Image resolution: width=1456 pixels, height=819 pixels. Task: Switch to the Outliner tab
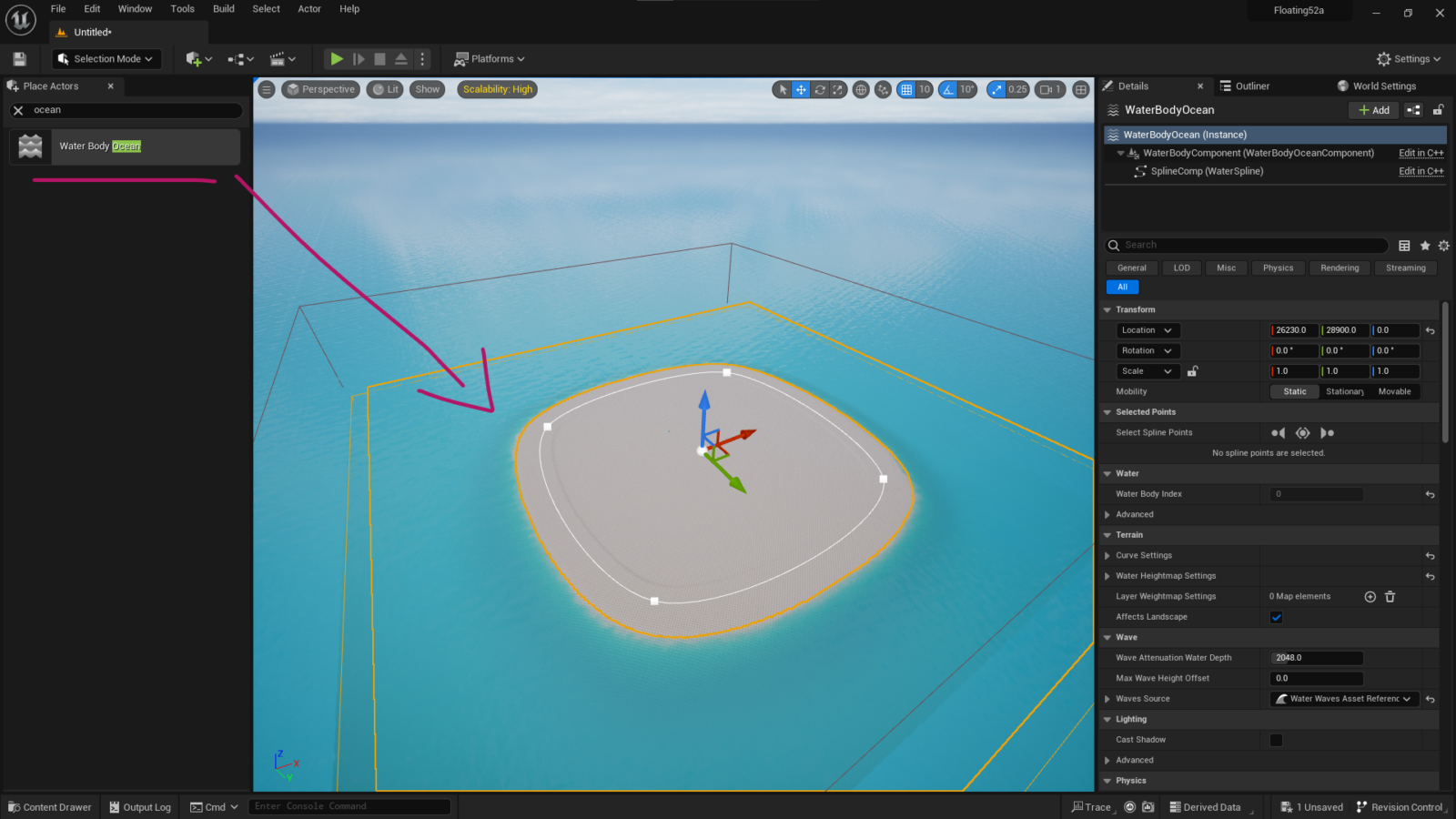pos(1251,86)
